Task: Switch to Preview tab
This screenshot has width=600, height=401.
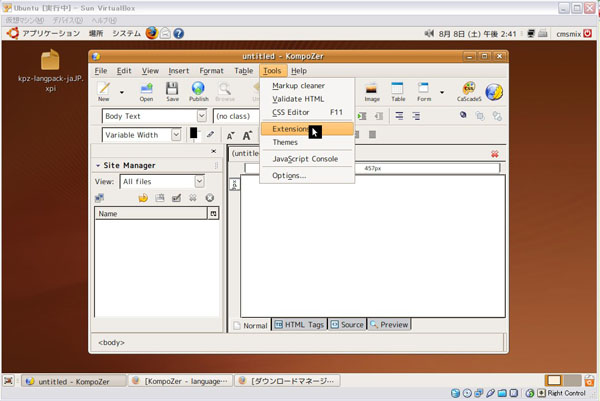Action: pyautogui.click(x=389, y=324)
